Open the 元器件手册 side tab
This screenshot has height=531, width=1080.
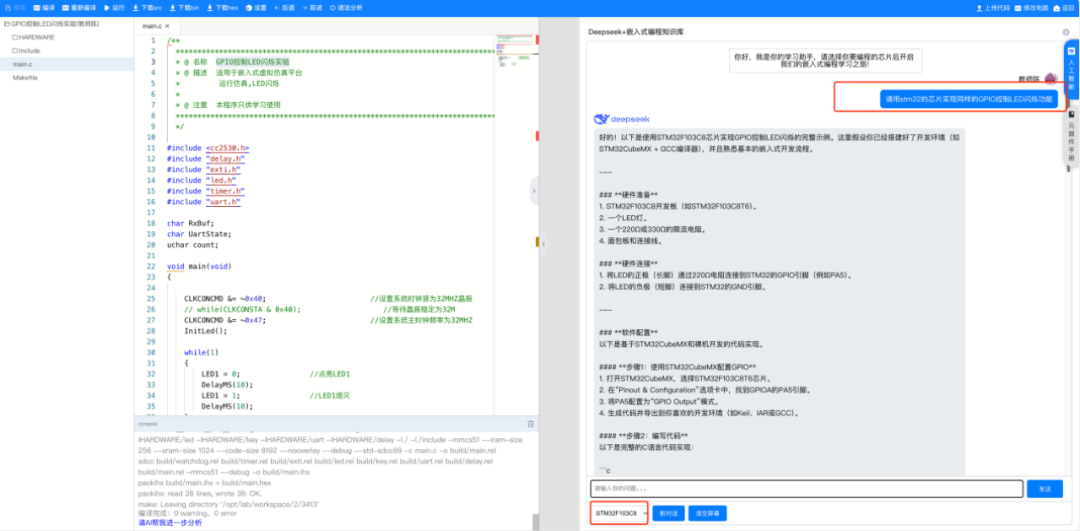click(x=1071, y=136)
